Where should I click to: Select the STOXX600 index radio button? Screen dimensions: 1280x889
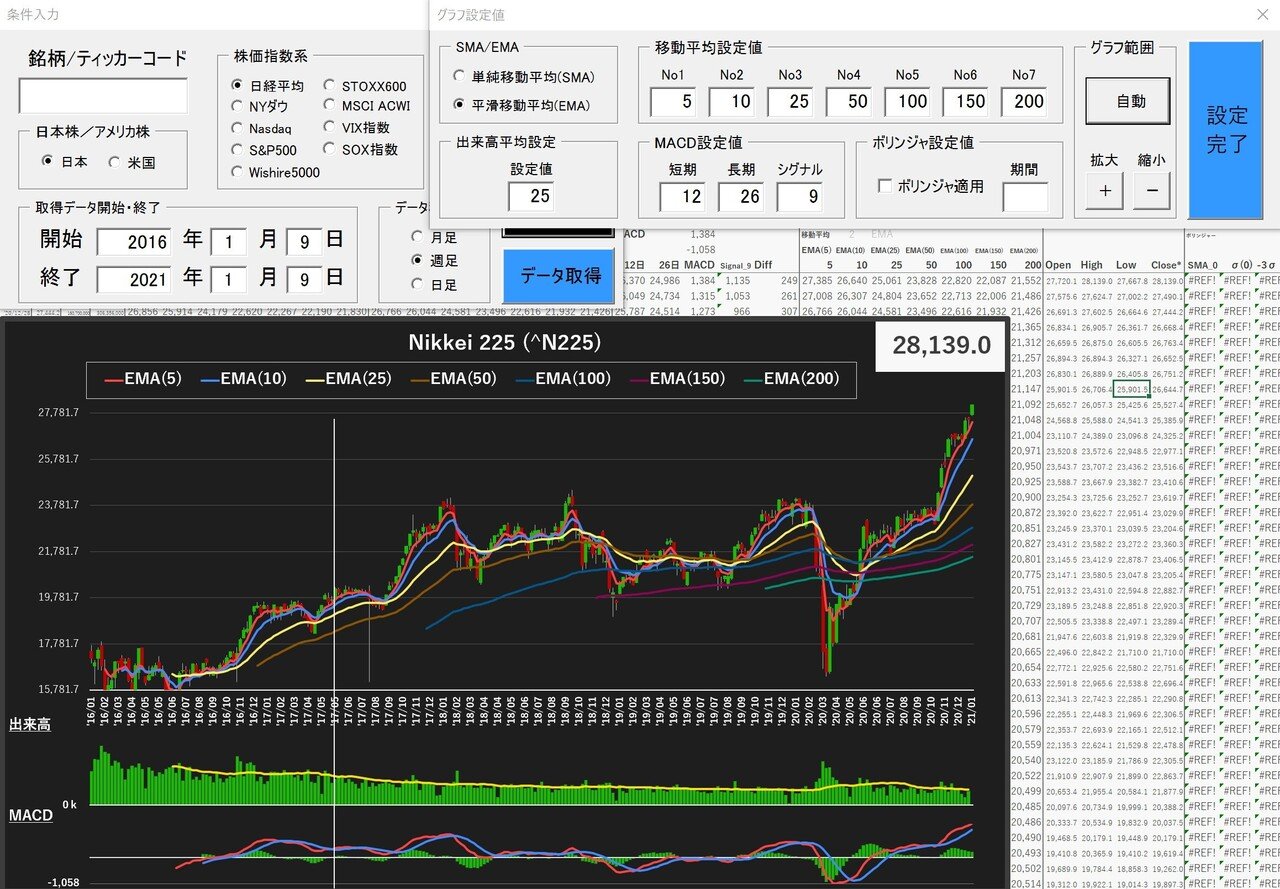tap(330, 86)
